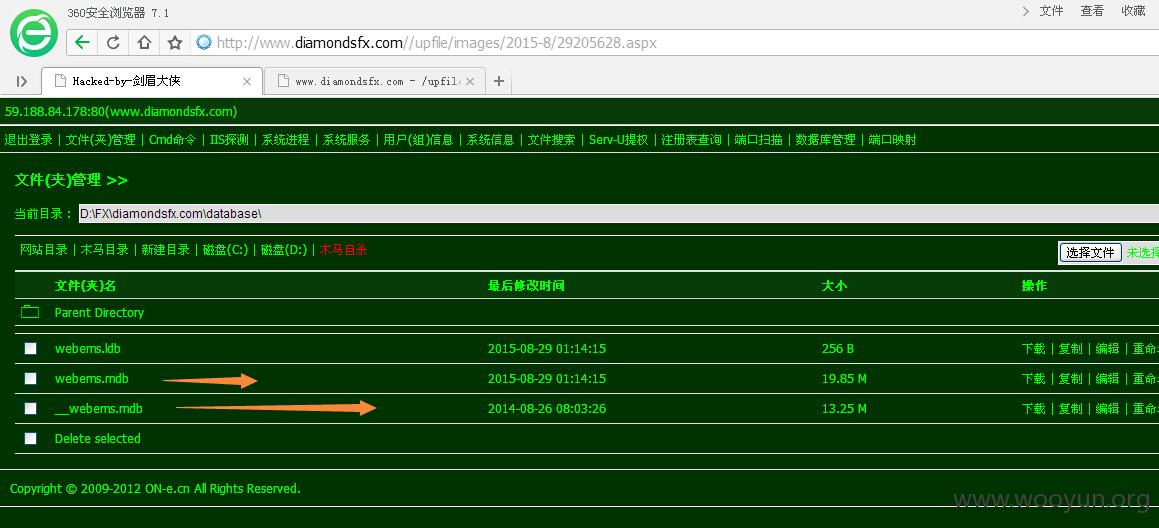Open the __webems.mdb file name
The image size is (1159, 528).
(x=98, y=408)
